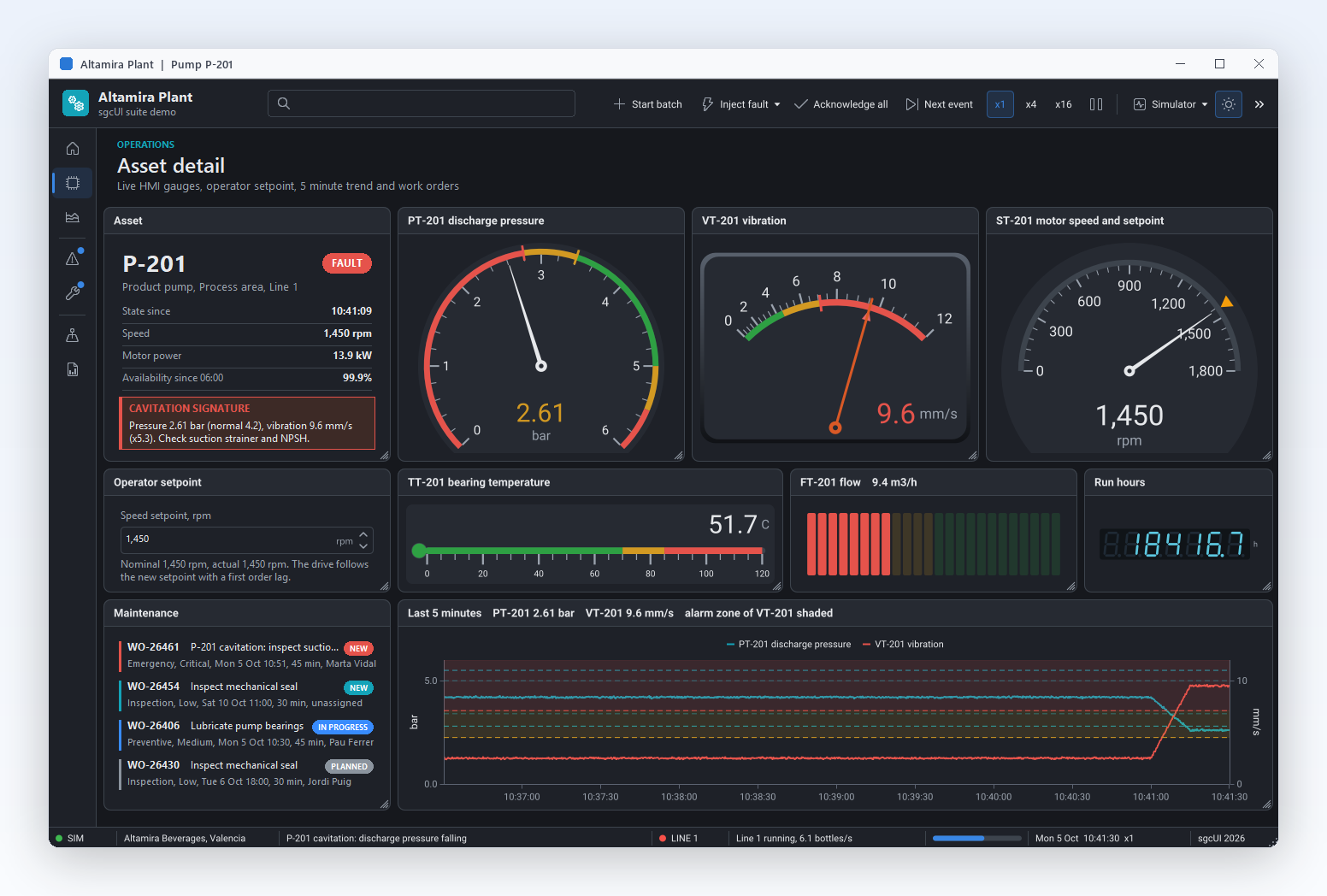Select x1 simulation speed
1327x896 pixels.
click(x=1000, y=104)
